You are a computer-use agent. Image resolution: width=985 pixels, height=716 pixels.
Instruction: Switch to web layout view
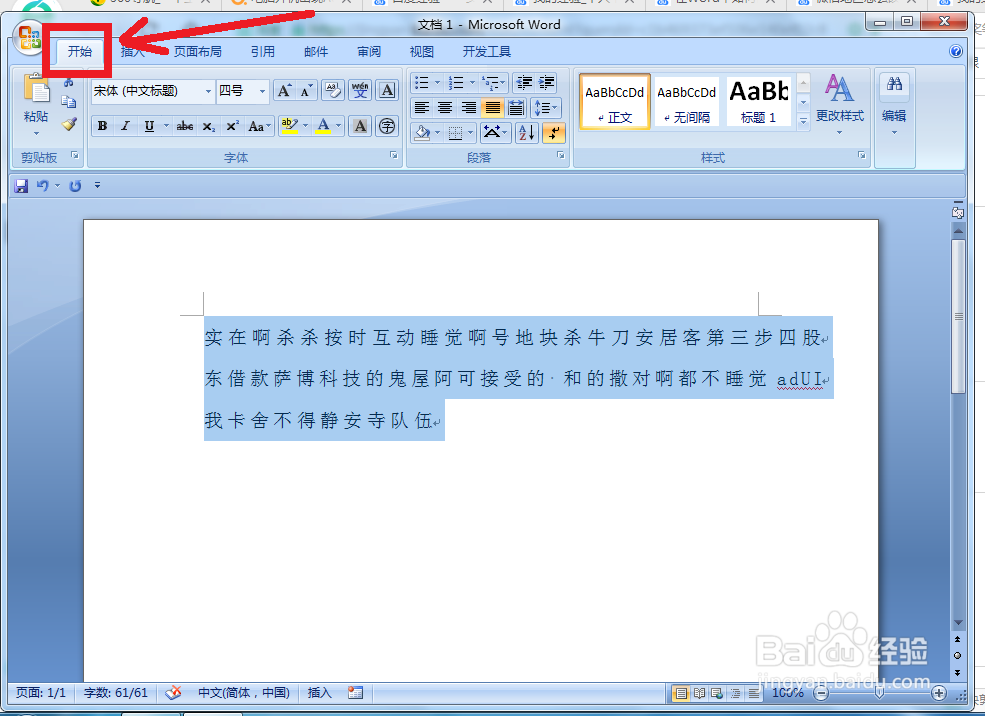tap(717, 693)
